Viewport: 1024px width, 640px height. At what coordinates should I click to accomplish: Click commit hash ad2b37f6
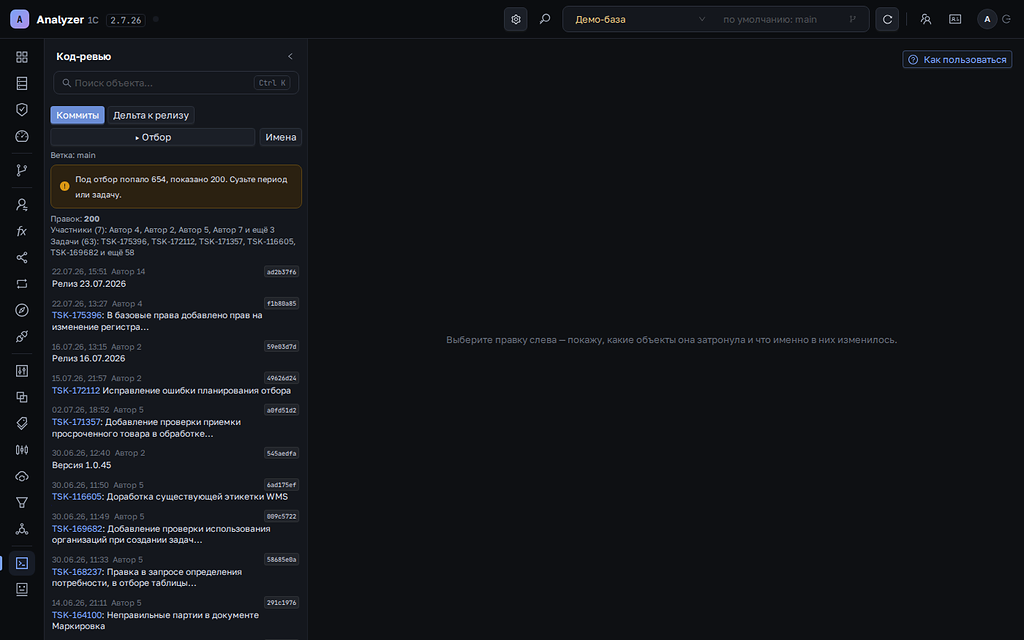281,272
